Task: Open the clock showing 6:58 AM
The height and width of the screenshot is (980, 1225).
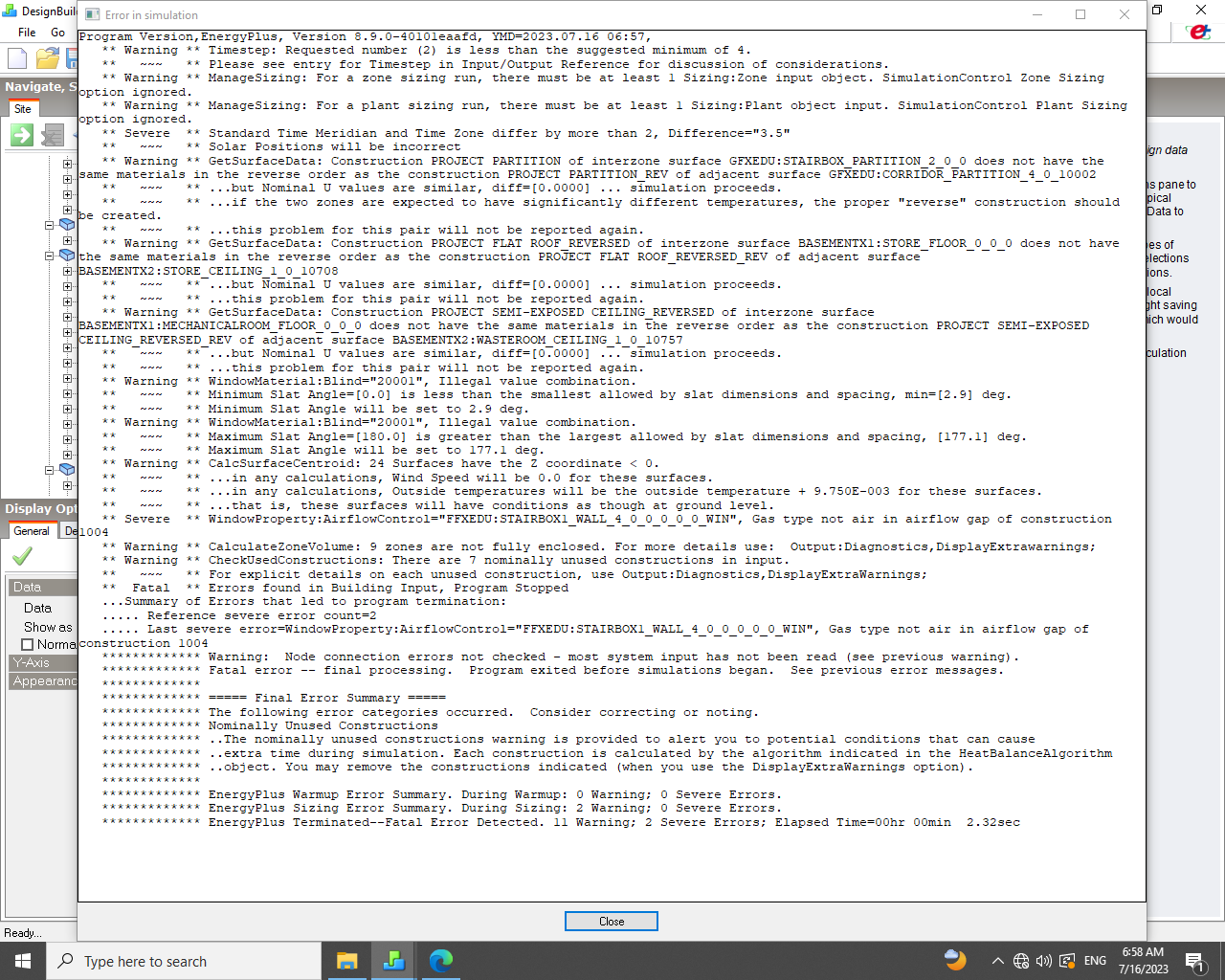Action: [1144, 961]
